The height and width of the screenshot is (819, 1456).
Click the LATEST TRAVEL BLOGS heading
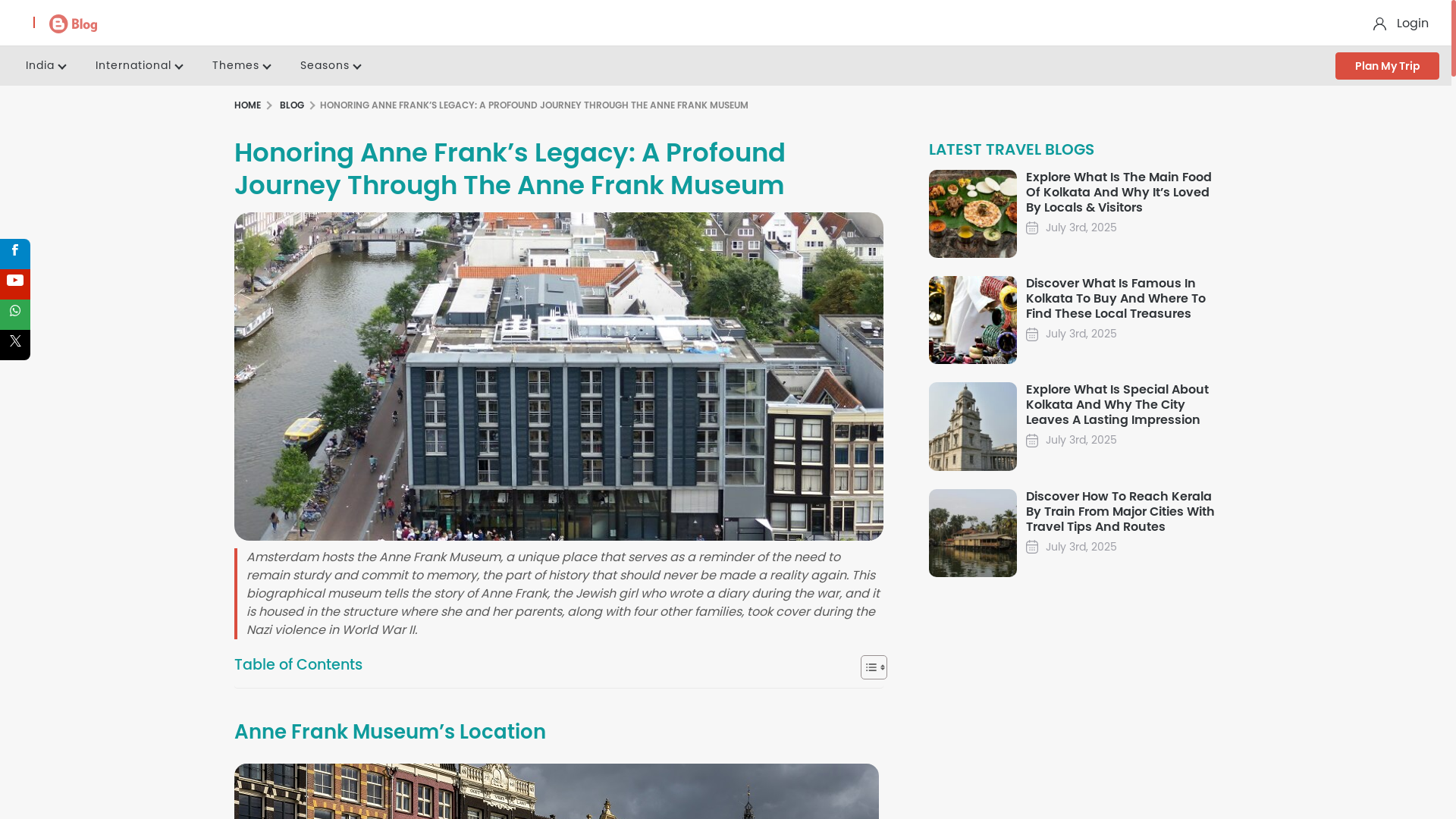[x=1012, y=149]
